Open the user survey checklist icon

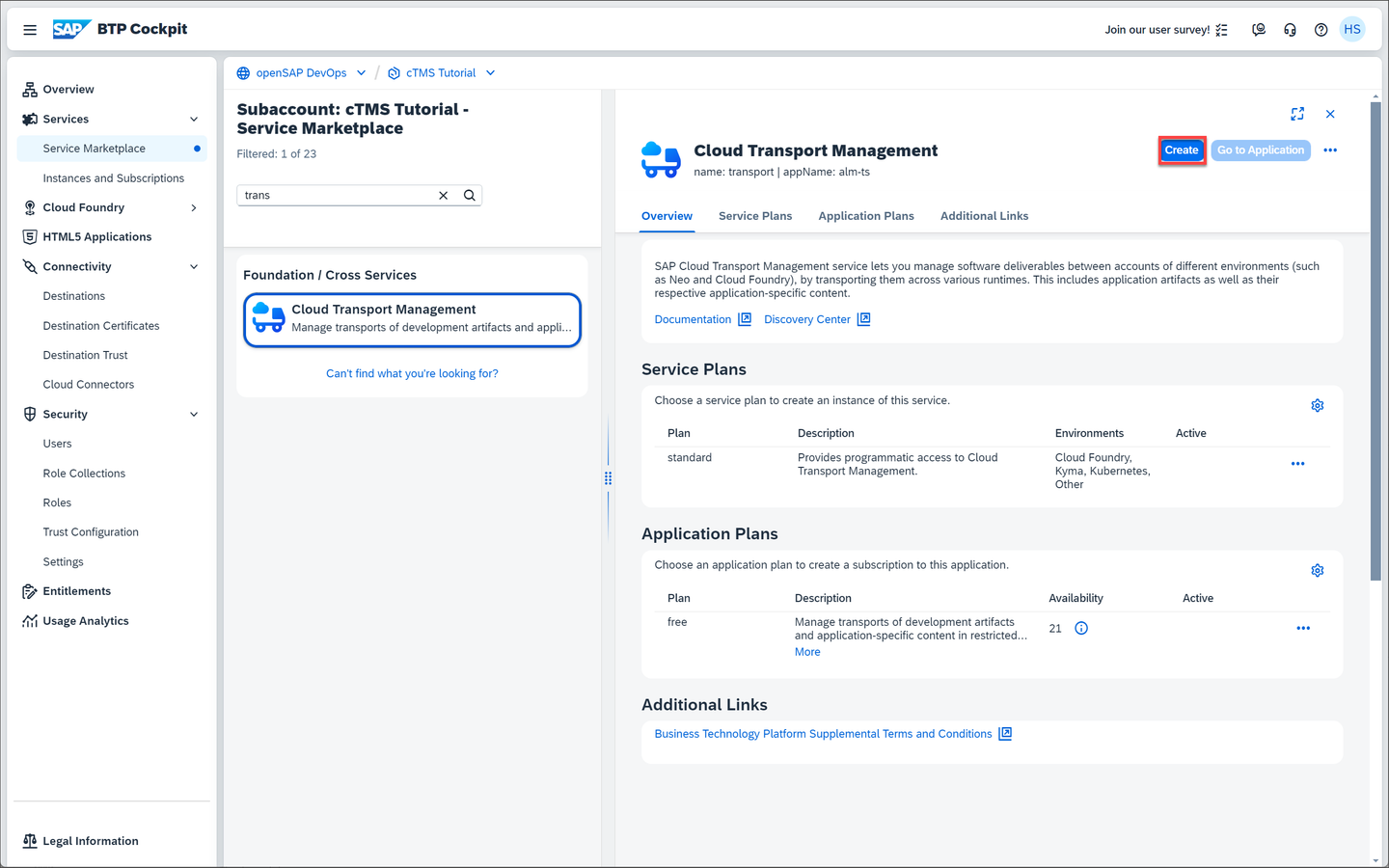(x=1222, y=30)
